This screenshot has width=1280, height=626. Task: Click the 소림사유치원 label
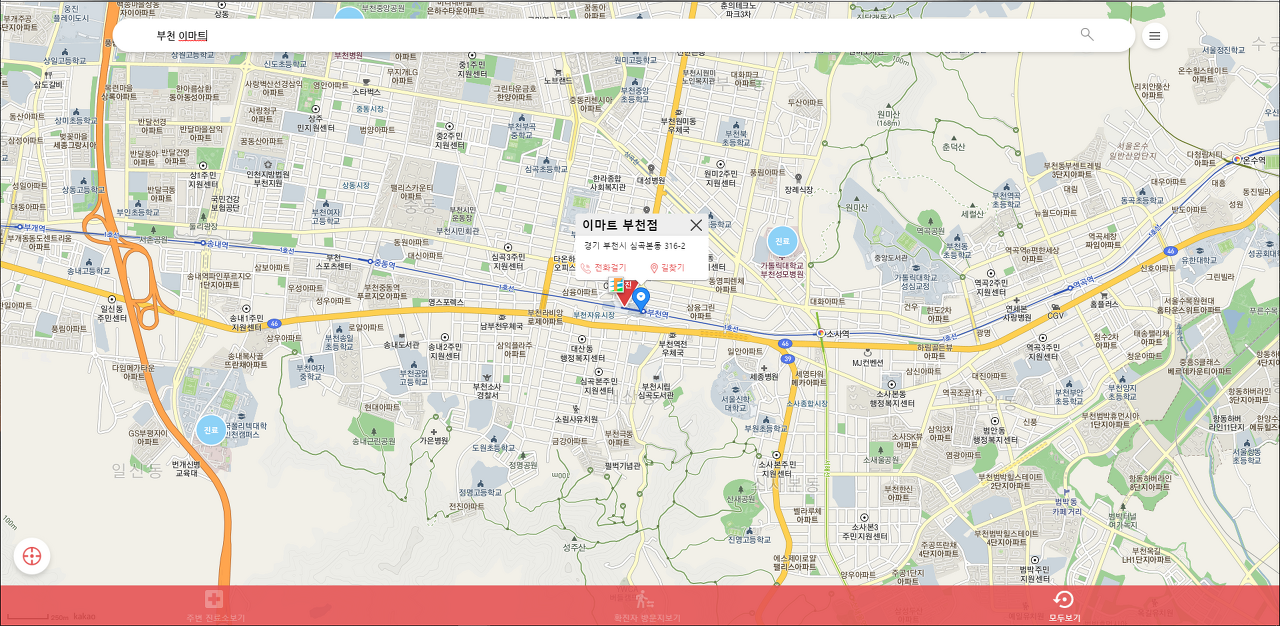(576, 419)
